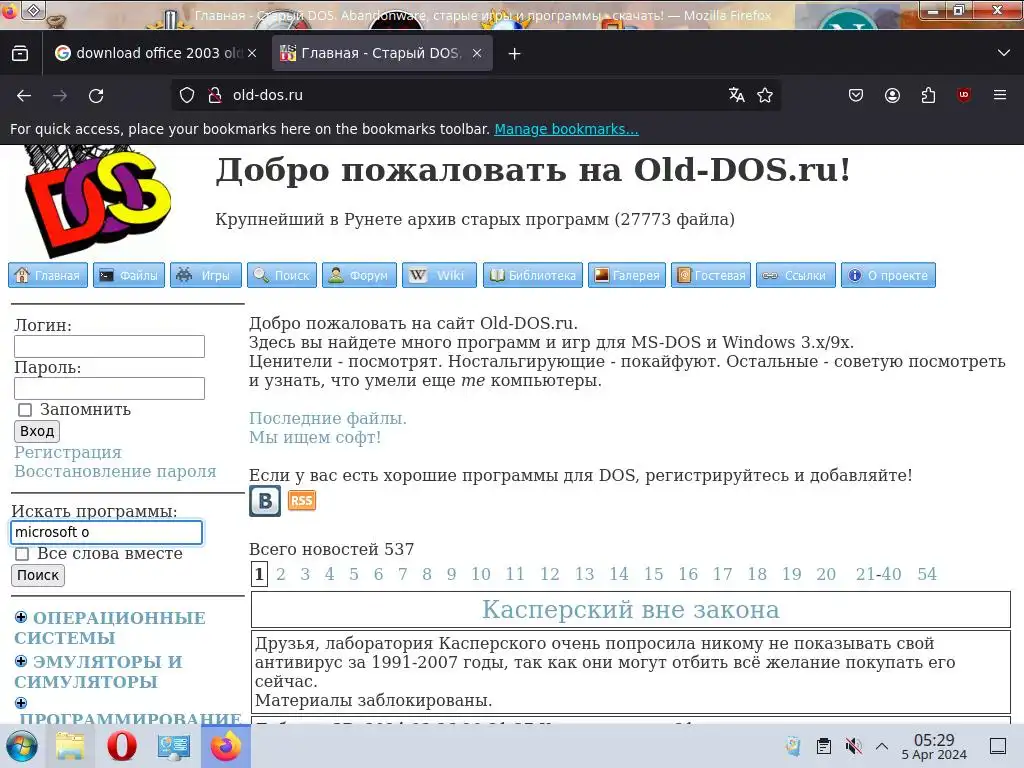Open the Галерея site menu button

click(627, 275)
